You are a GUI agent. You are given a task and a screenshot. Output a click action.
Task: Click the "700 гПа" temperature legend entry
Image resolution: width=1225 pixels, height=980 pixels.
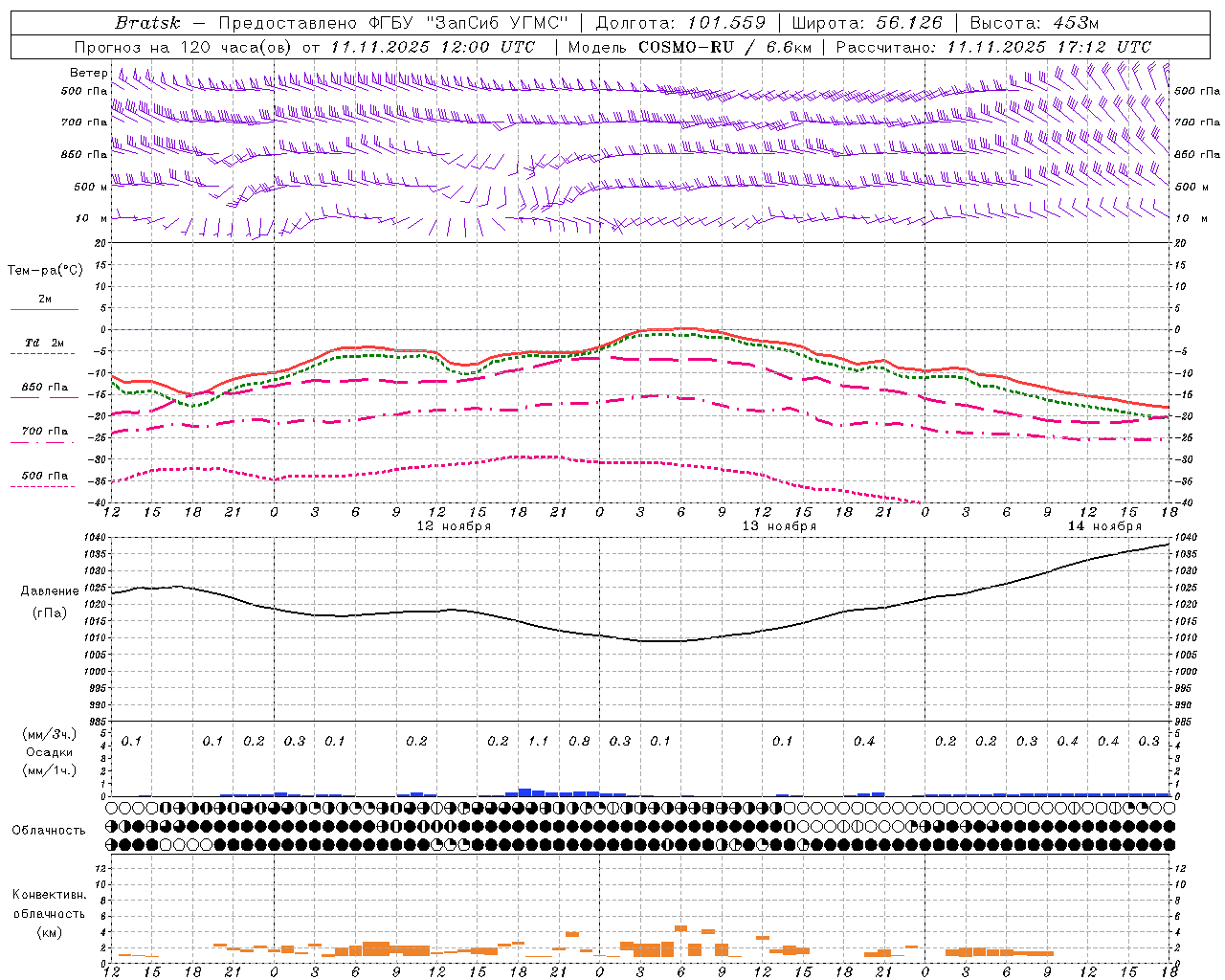45,432
